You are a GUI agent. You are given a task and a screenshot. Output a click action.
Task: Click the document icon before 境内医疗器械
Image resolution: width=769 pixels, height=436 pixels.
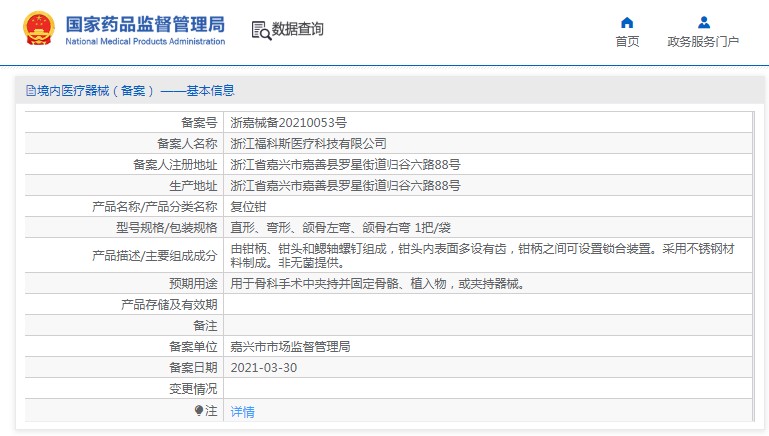30,91
